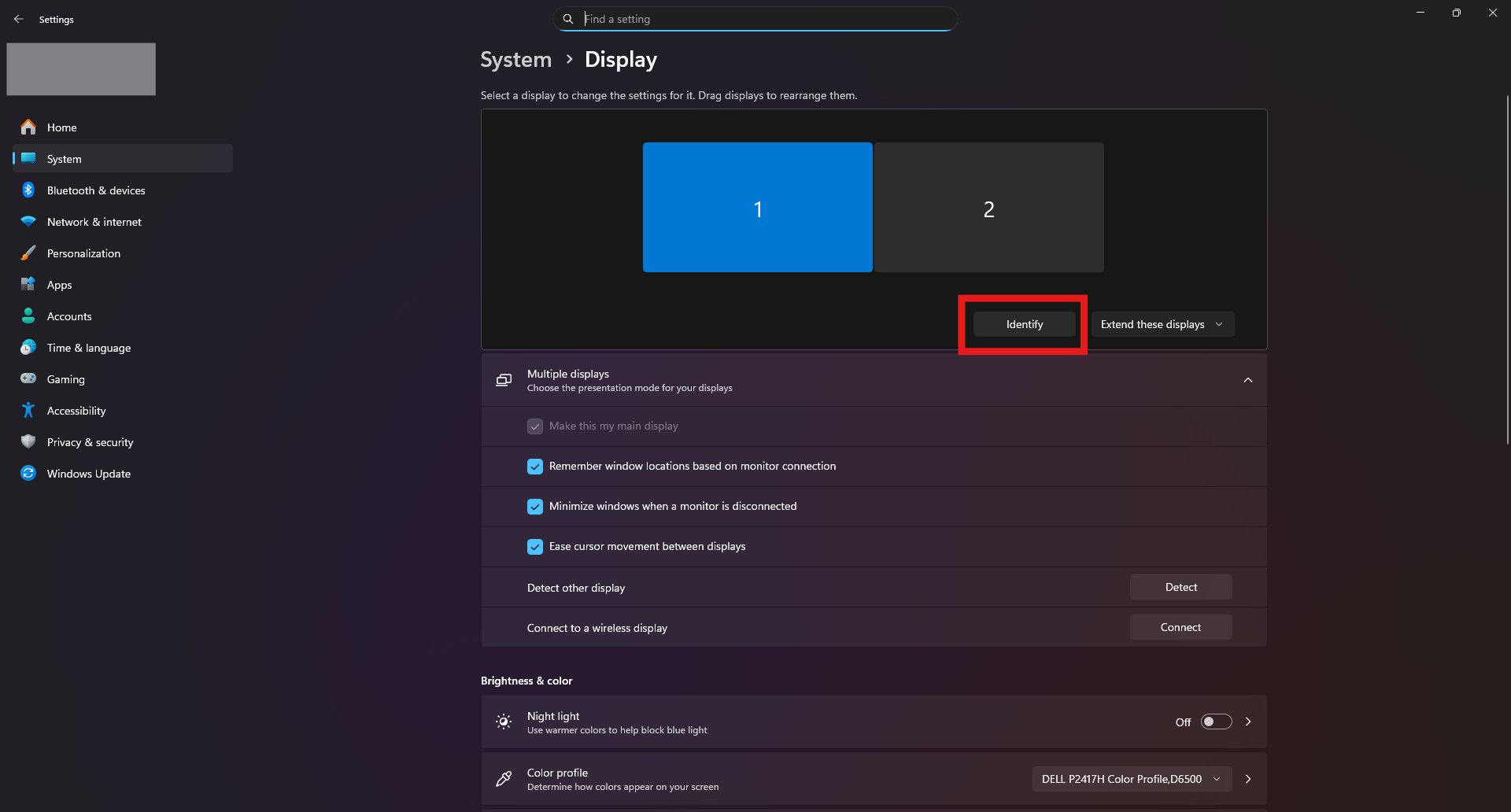Open Bluetooth & devices via its icon
The width and height of the screenshot is (1511, 812).
point(28,190)
